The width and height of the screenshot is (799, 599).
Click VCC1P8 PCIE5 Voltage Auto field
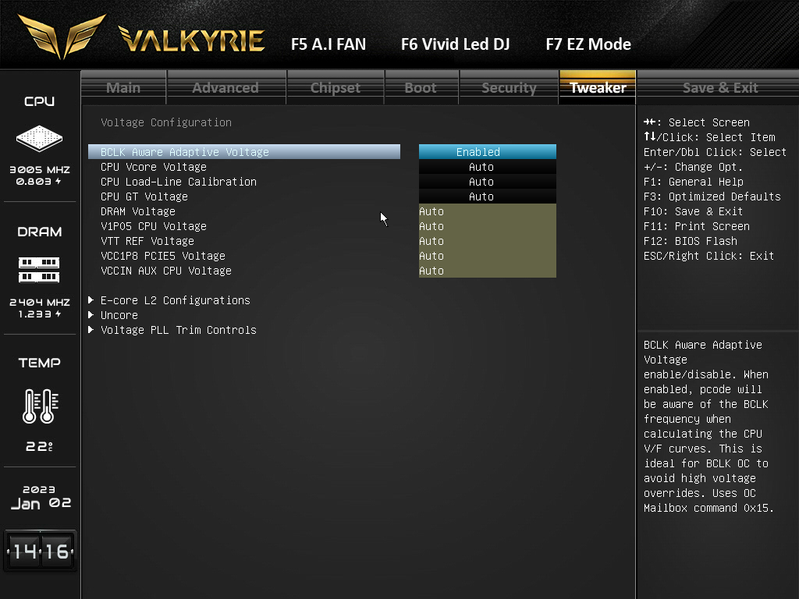point(487,256)
